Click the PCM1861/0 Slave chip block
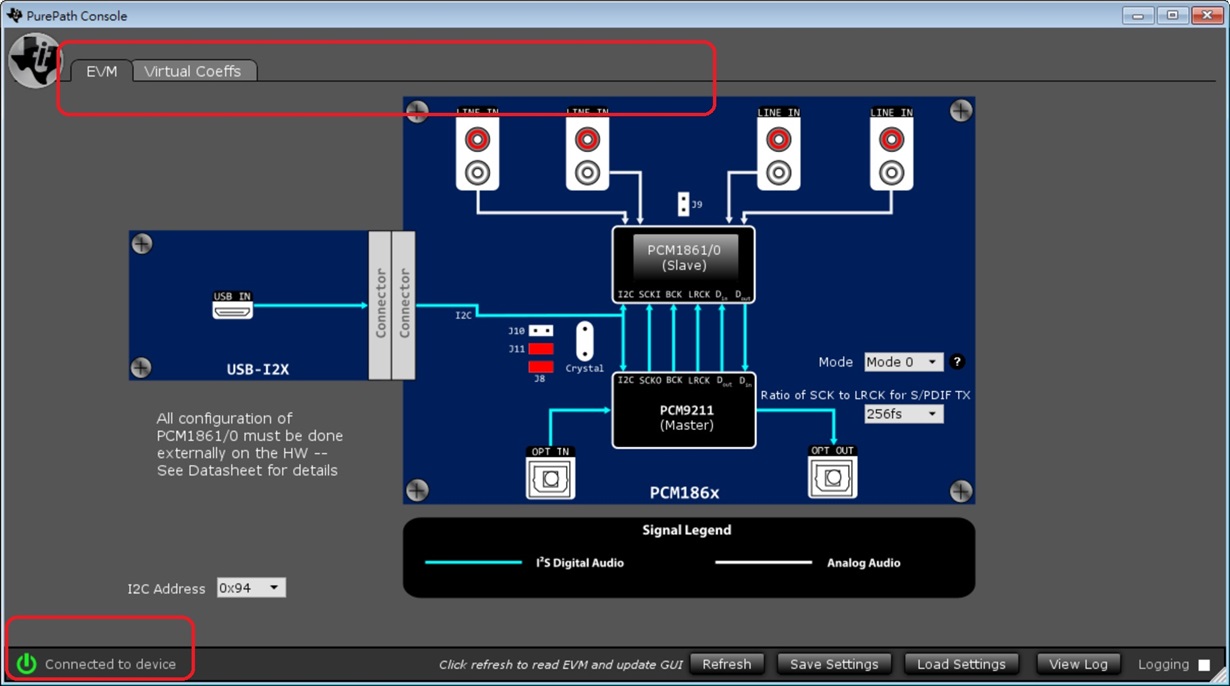The height and width of the screenshot is (686, 1230). 684,265
